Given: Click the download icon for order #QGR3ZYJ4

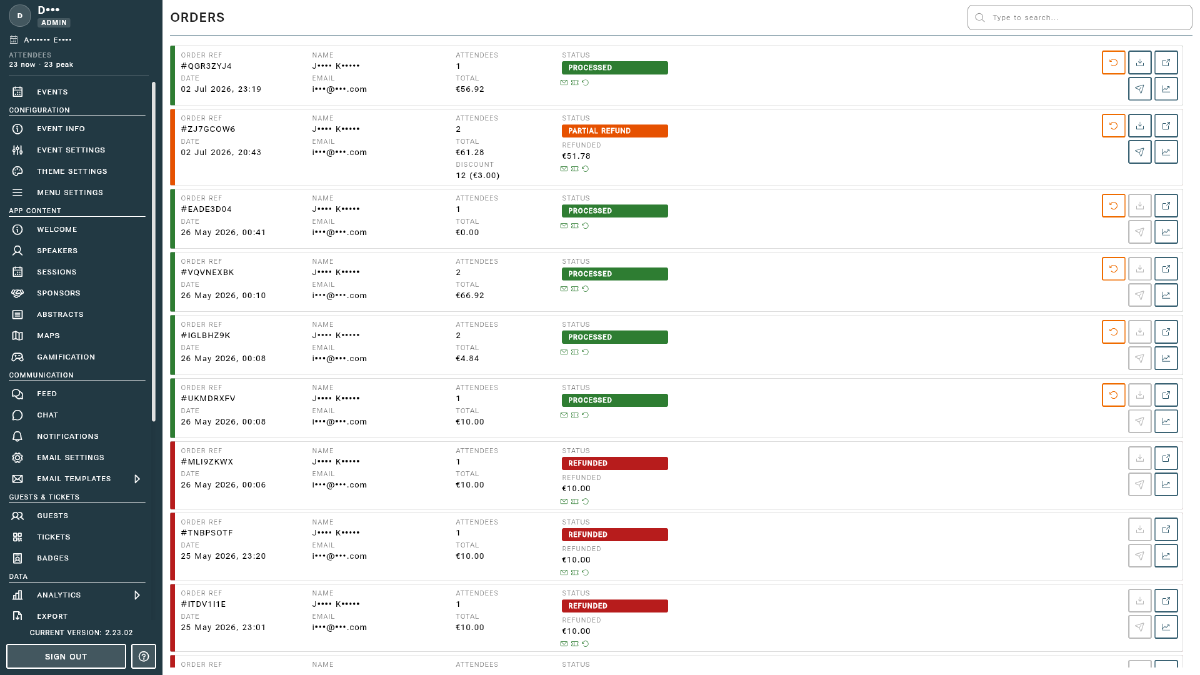Looking at the screenshot, I should pyautogui.click(x=1140, y=63).
